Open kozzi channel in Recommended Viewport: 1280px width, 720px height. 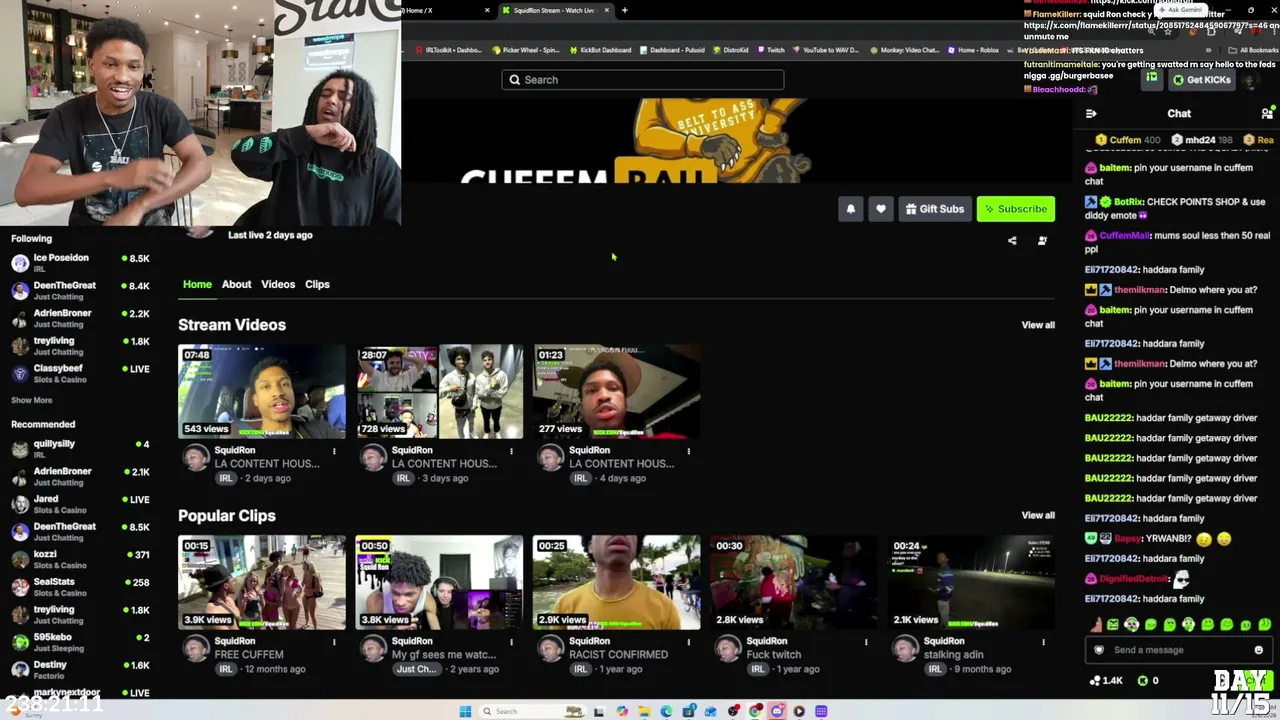coord(80,559)
